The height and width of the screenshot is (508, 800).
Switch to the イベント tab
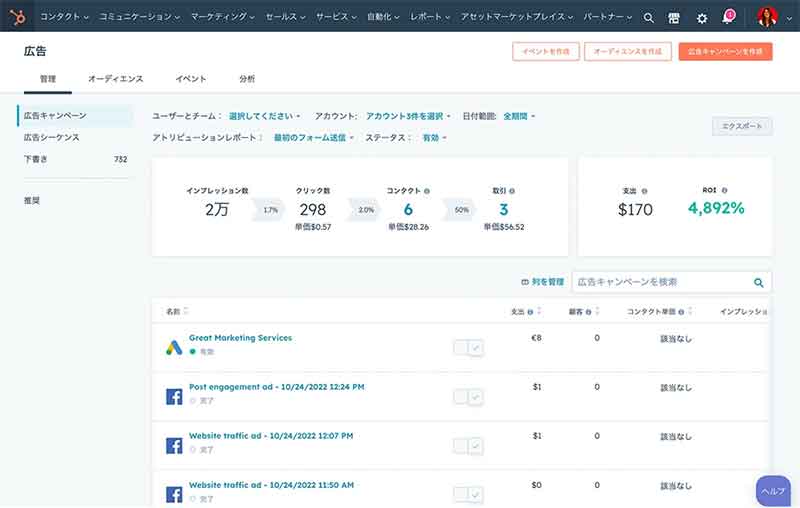(191, 79)
